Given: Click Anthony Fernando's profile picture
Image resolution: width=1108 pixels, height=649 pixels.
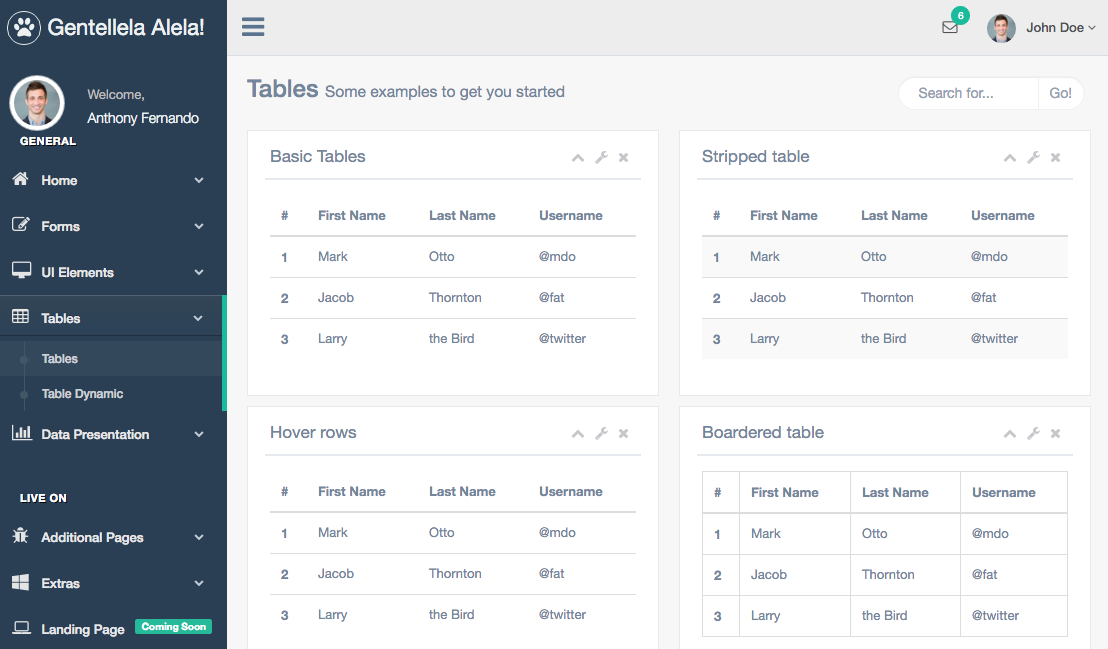Looking at the screenshot, I should (x=38, y=103).
